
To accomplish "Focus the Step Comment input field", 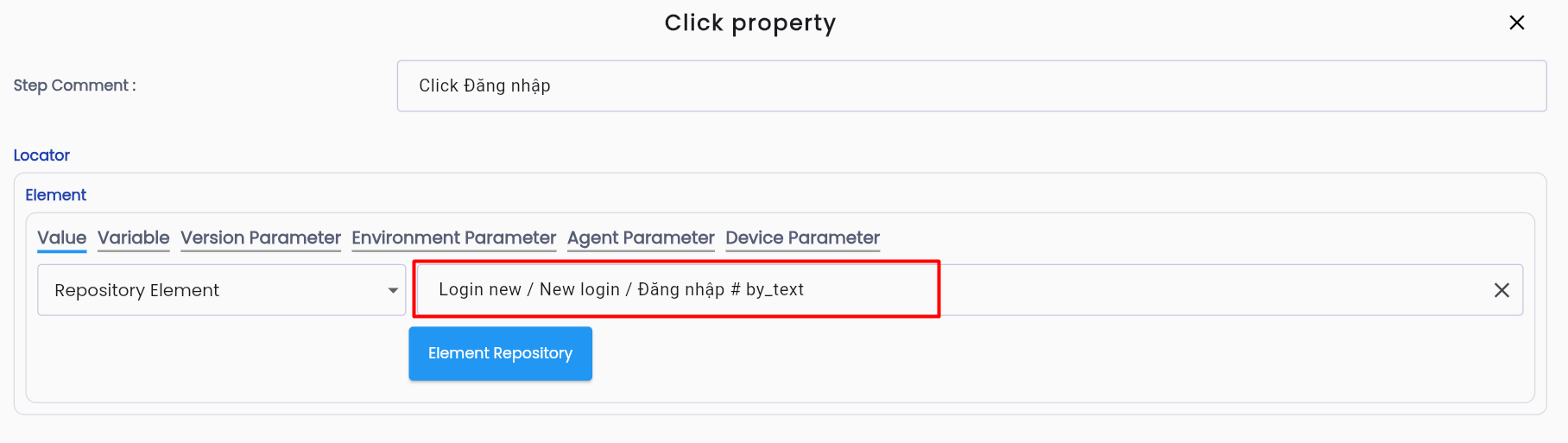I will pos(971,85).
